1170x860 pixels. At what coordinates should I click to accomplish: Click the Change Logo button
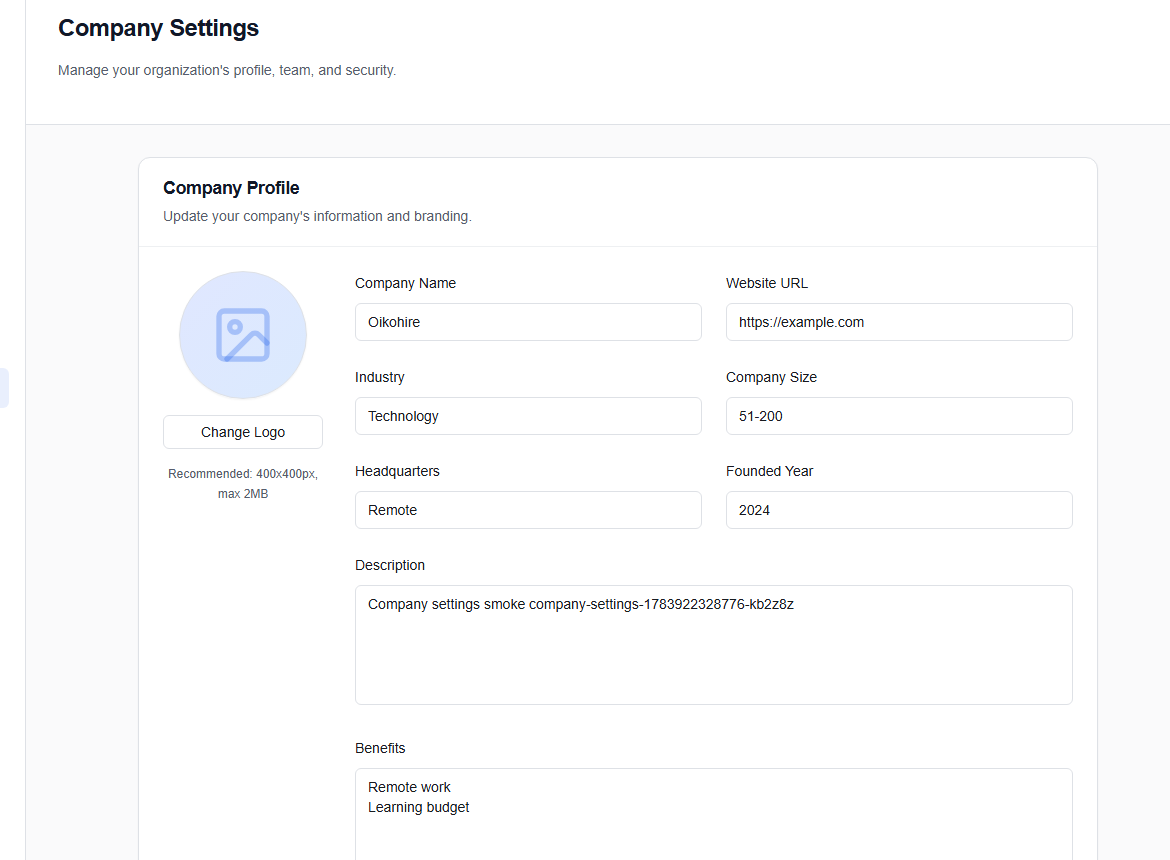[243, 432]
